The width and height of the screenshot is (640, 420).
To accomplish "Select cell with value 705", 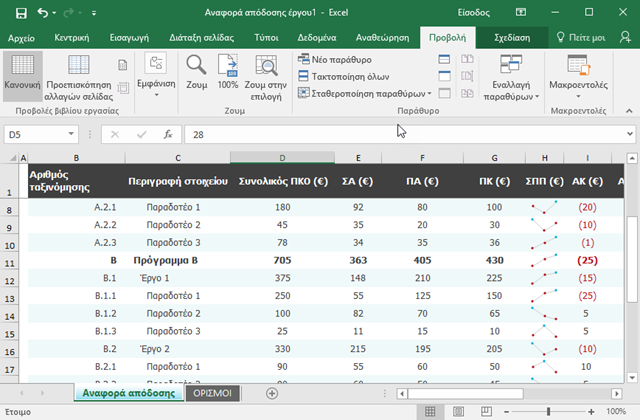I will click(282, 260).
